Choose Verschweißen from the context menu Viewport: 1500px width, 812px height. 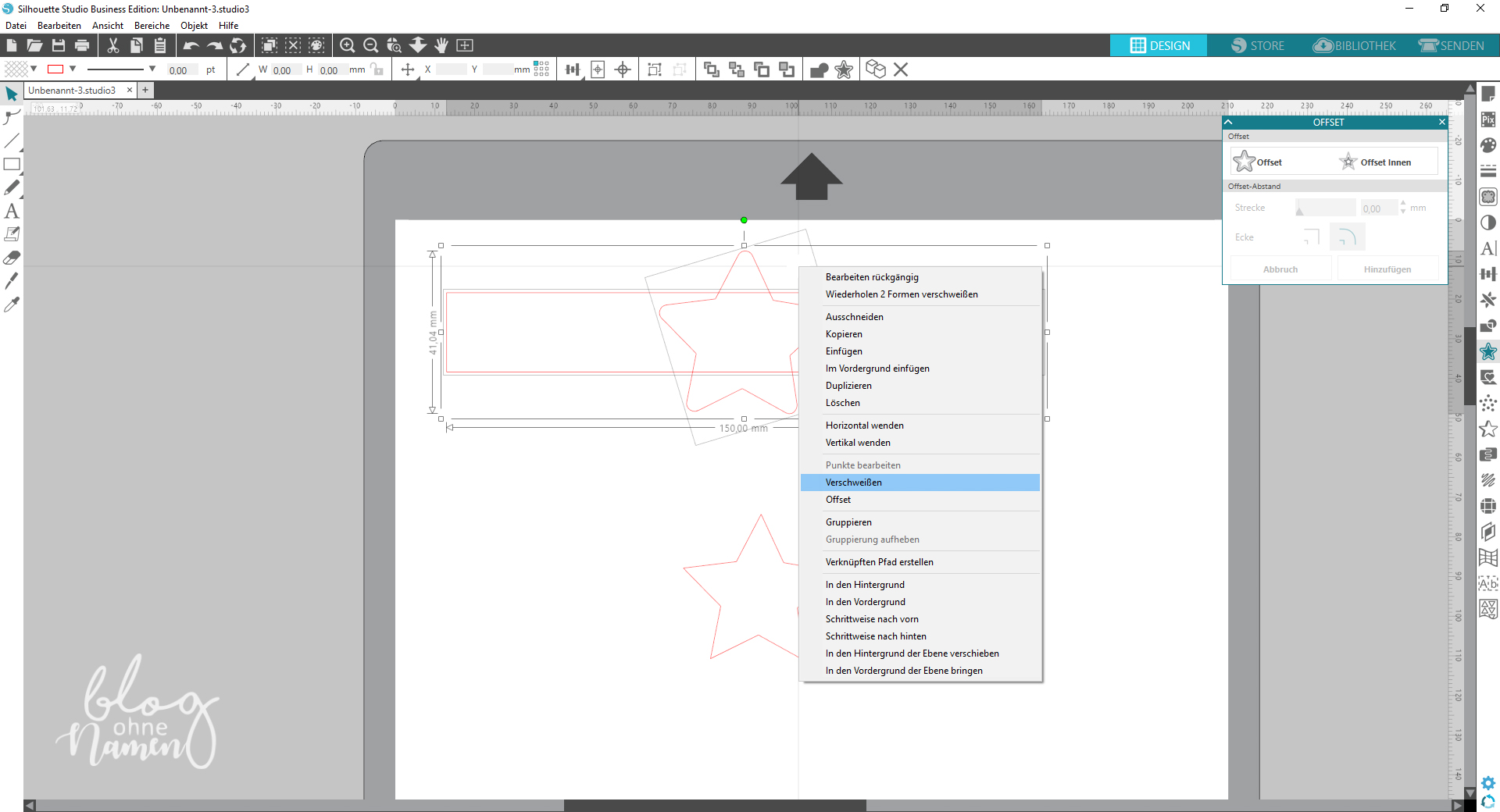pos(854,483)
